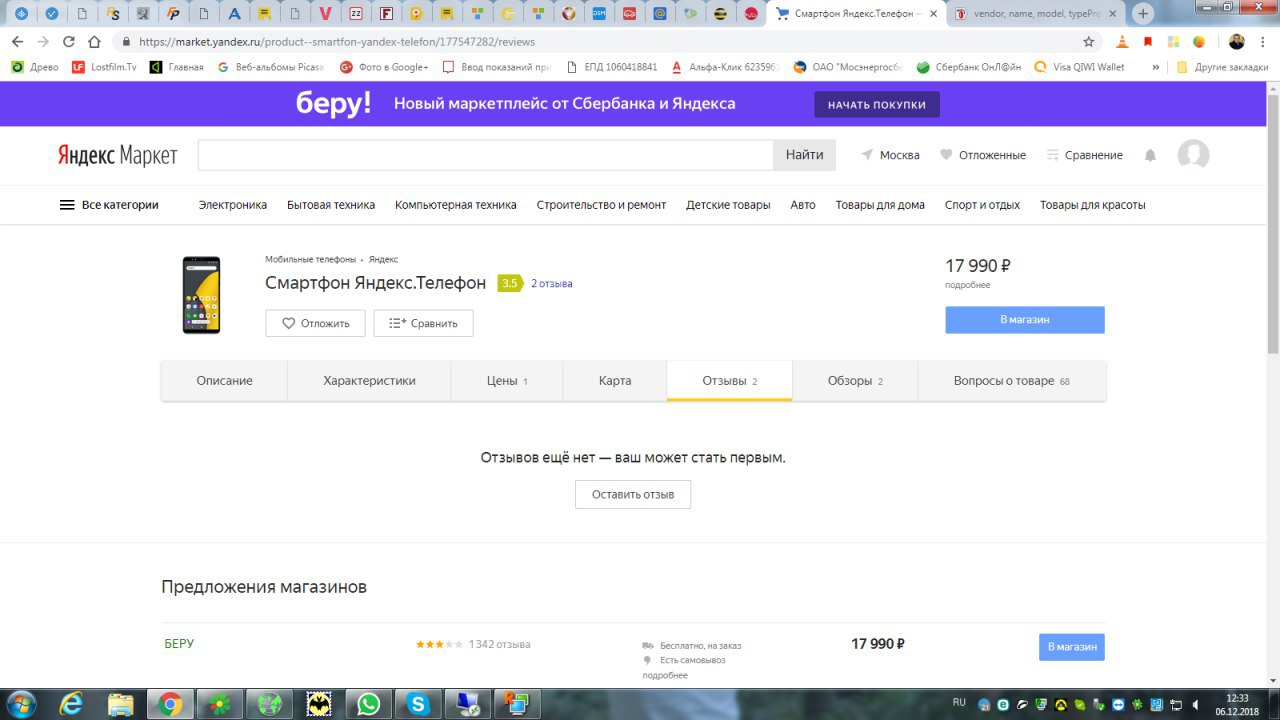Expand the Все категории menu

(109, 205)
